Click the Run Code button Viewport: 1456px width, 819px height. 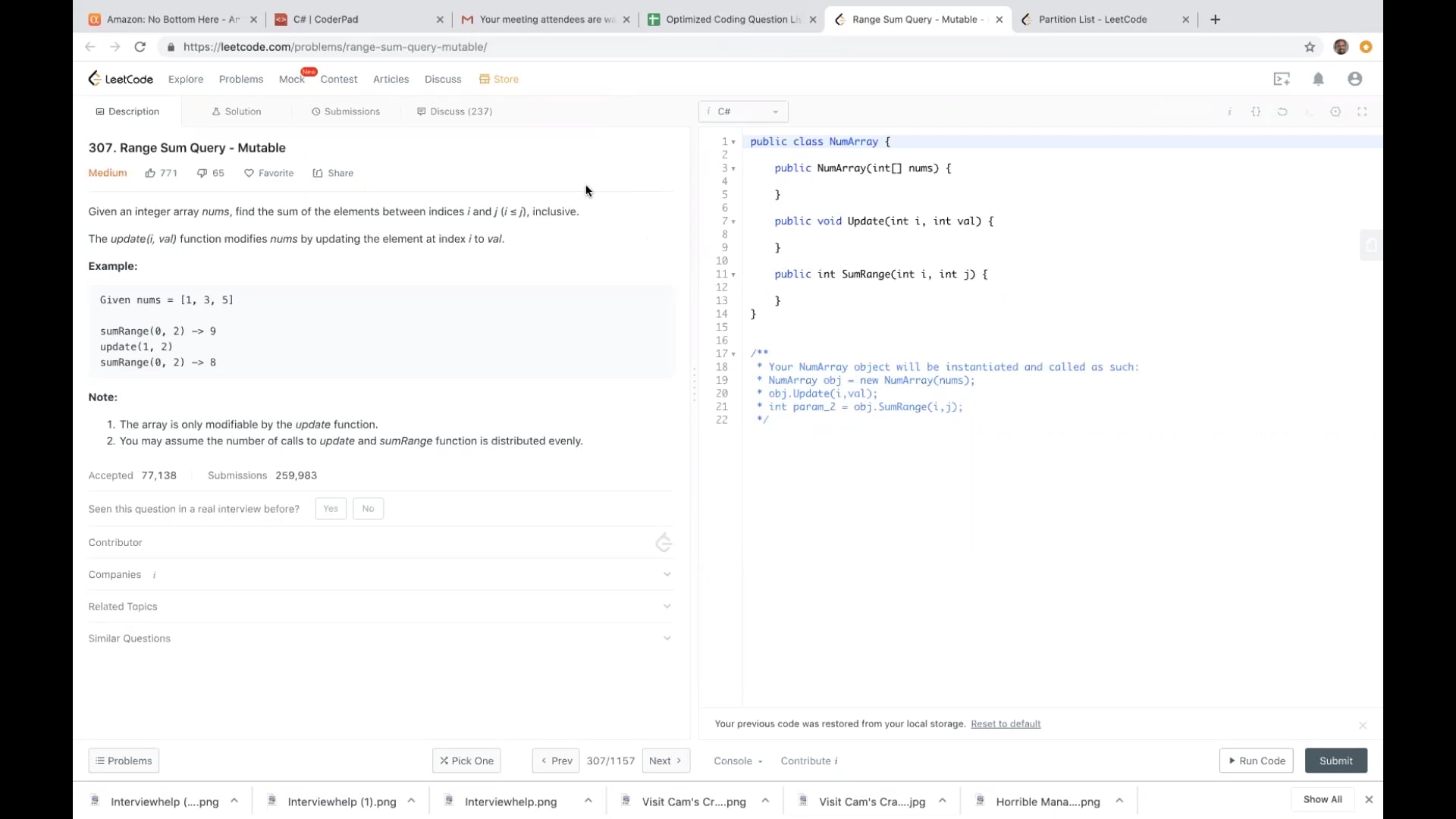click(1255, 760)
